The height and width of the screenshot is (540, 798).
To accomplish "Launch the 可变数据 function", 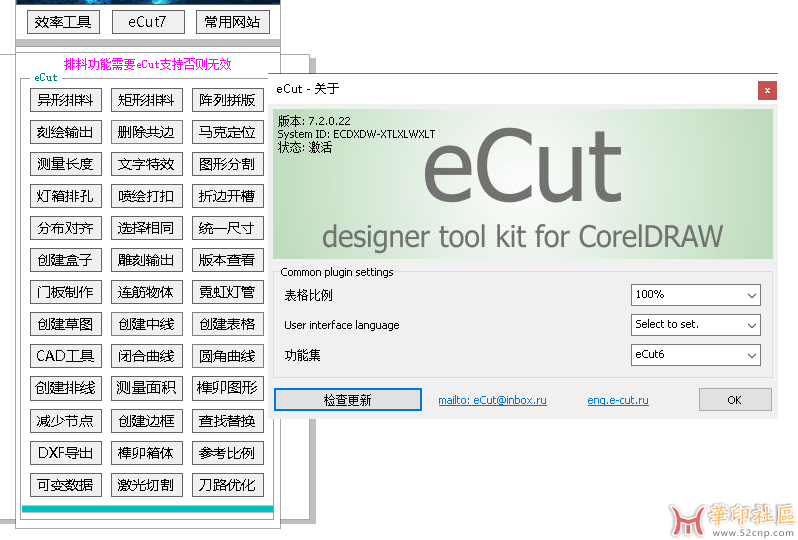I will pos(66,485).
